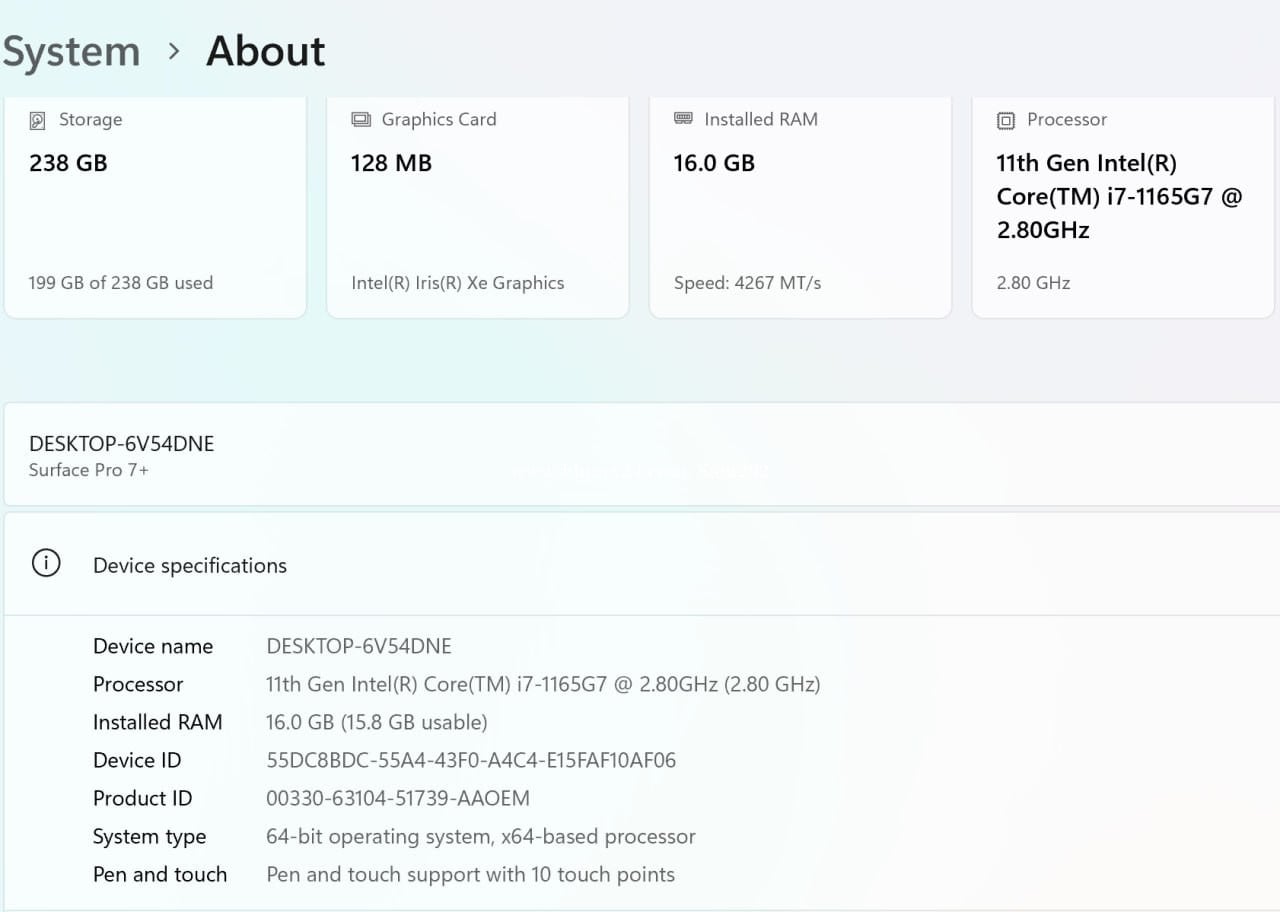Select the Product ID value 00330-63104-51739-AAOEM

[397, 798]
